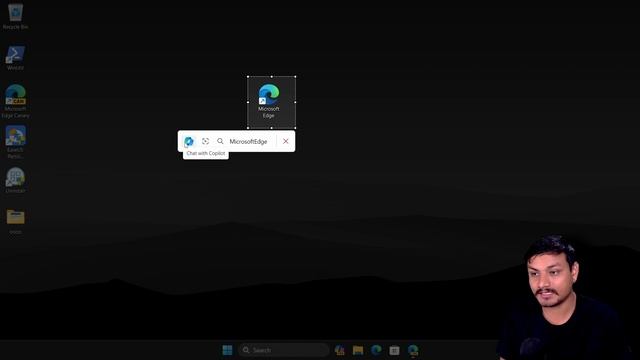Image resolution: width=640 pixels, height=360 pixels.
Task: Click the magnifier search icon in popup
Action: point(220,141)
